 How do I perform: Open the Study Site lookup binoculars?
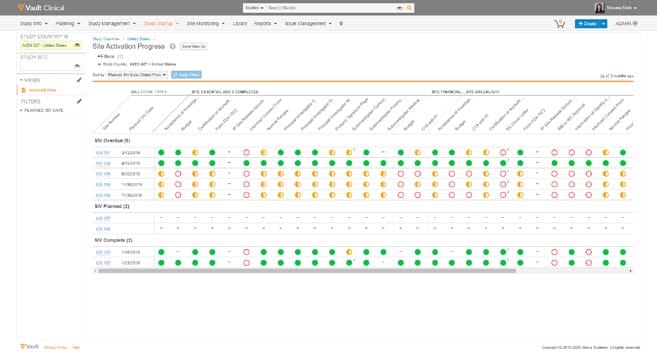77,66
